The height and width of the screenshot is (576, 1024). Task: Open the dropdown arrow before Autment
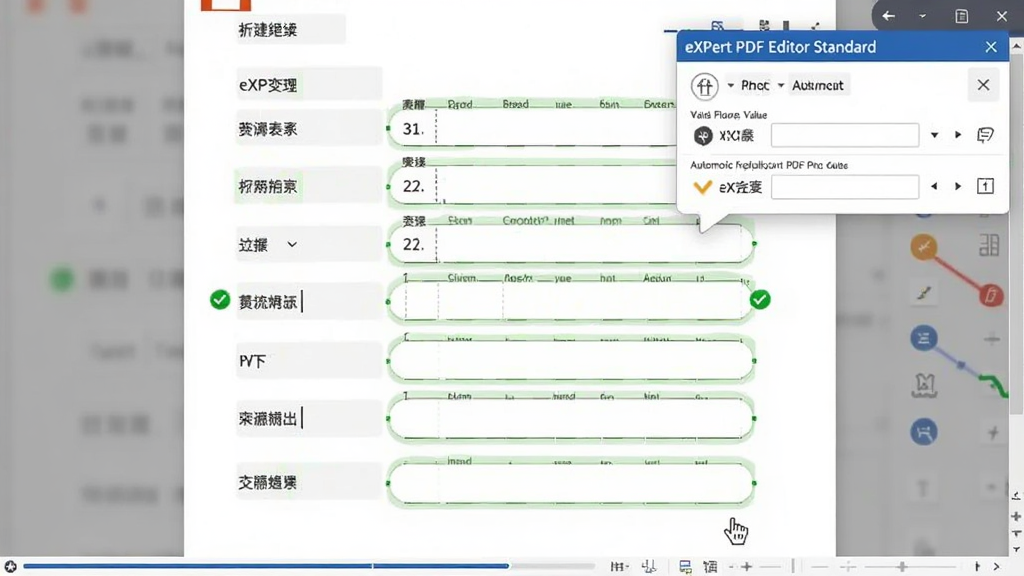pyautogui.click(x=780, y=86)
